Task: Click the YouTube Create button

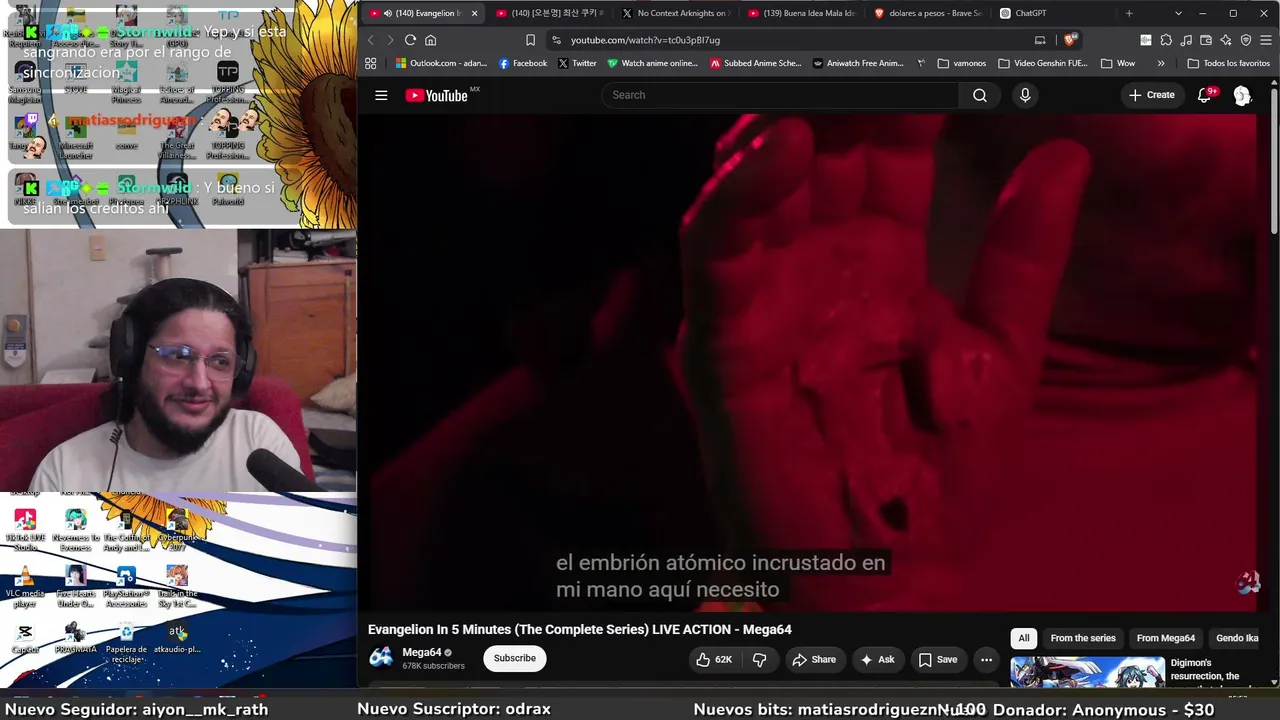Action: (x=1152, y=95)
